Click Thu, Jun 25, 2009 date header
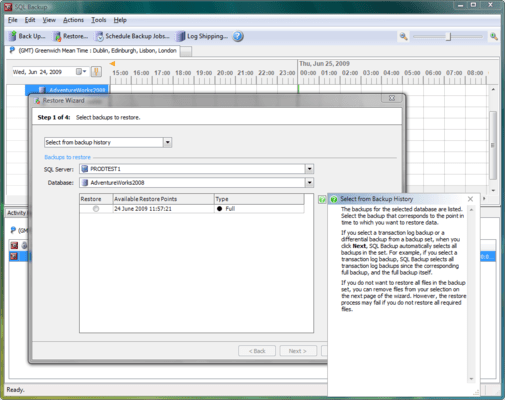This screenshot has width=505, height=400. (324, 64)
